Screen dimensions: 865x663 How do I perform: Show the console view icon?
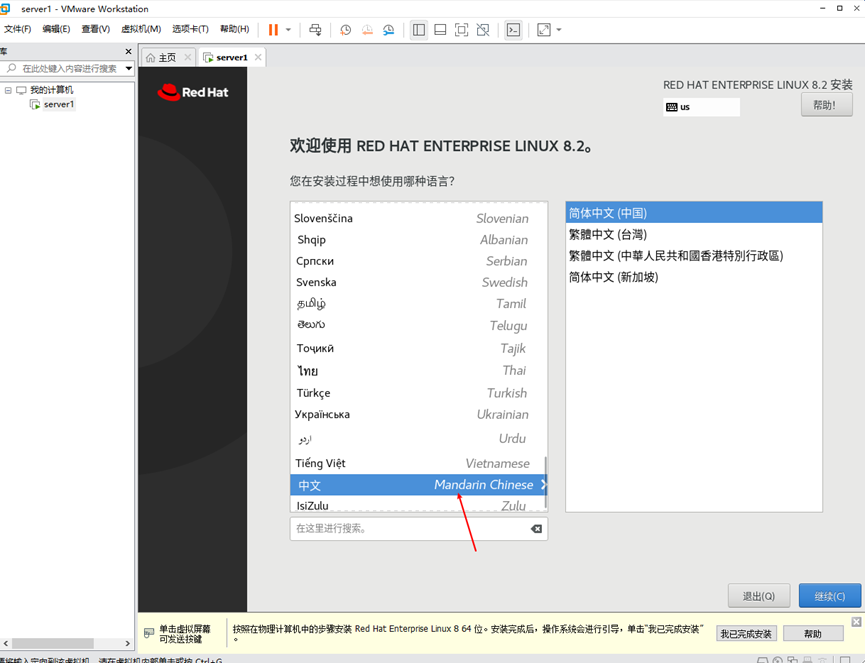tap(513, 30)
